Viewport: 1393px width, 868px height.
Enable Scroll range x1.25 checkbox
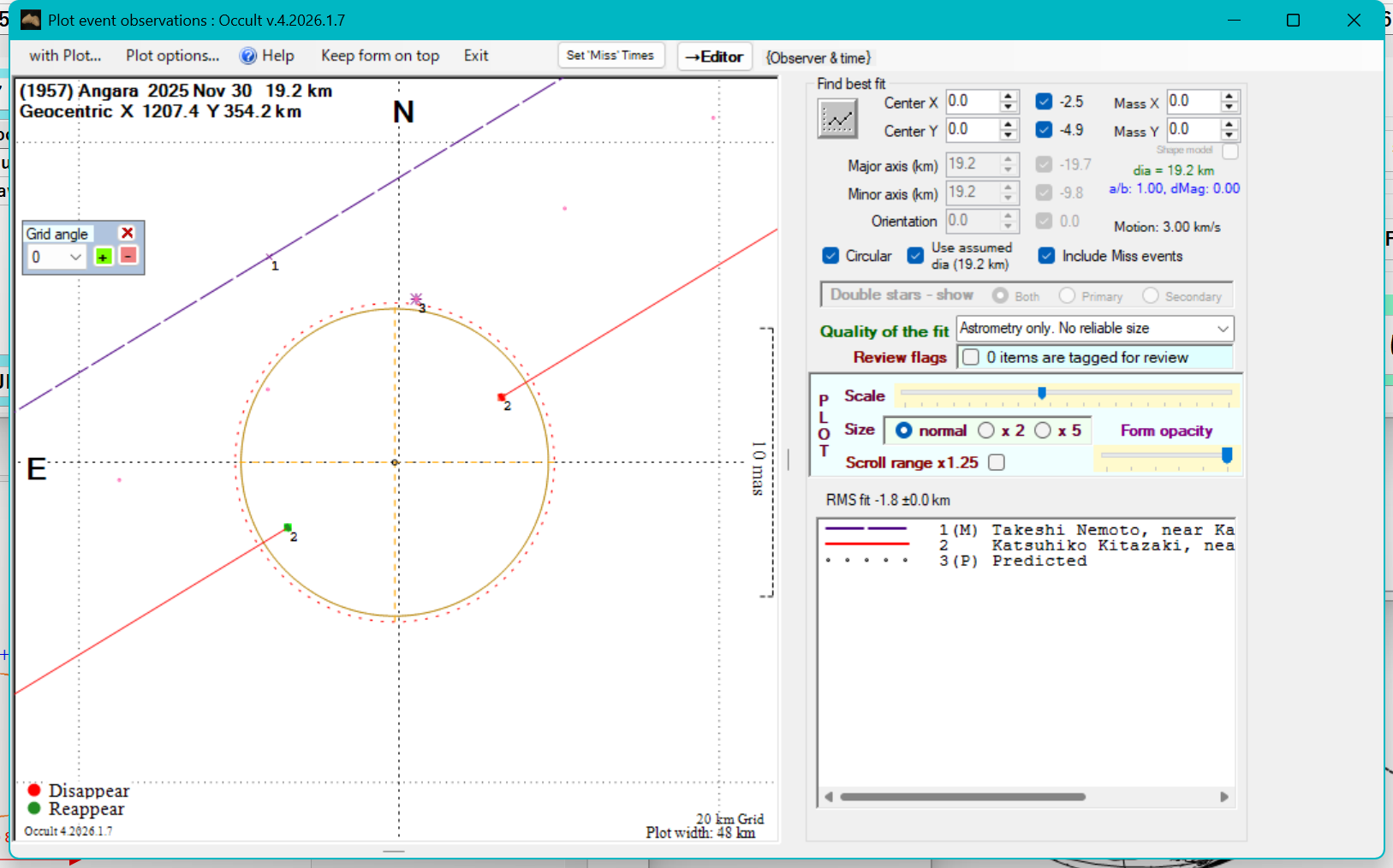(996, 462)
